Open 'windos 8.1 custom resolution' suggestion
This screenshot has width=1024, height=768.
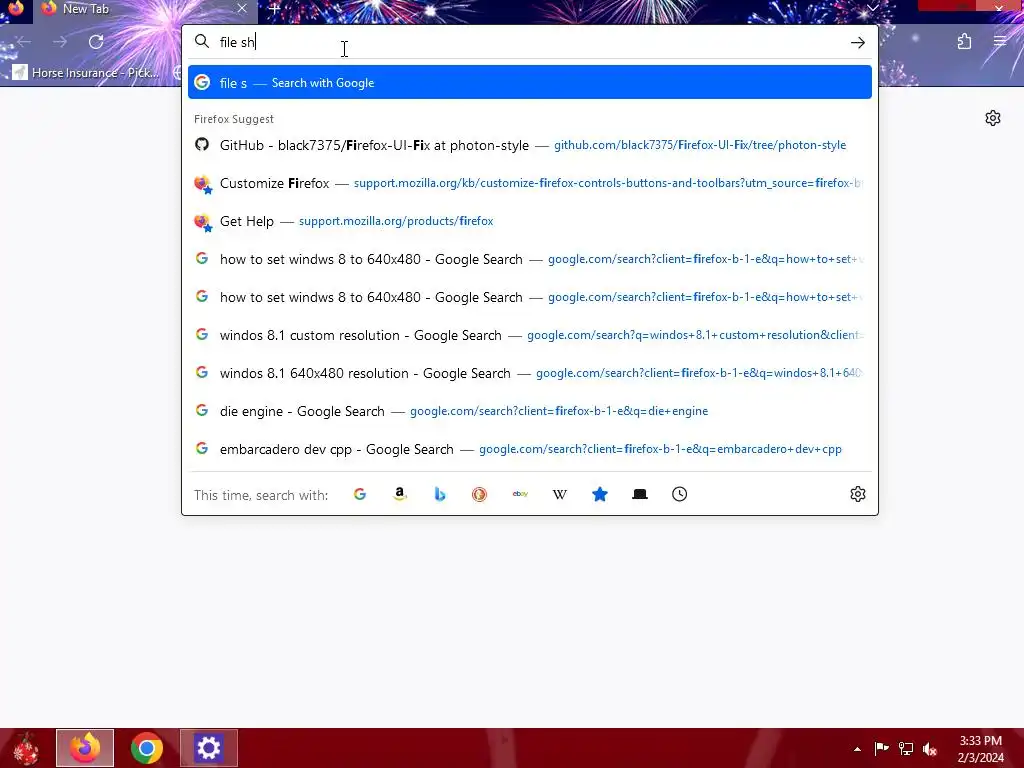pyautogui.click(x=530, y=334)
